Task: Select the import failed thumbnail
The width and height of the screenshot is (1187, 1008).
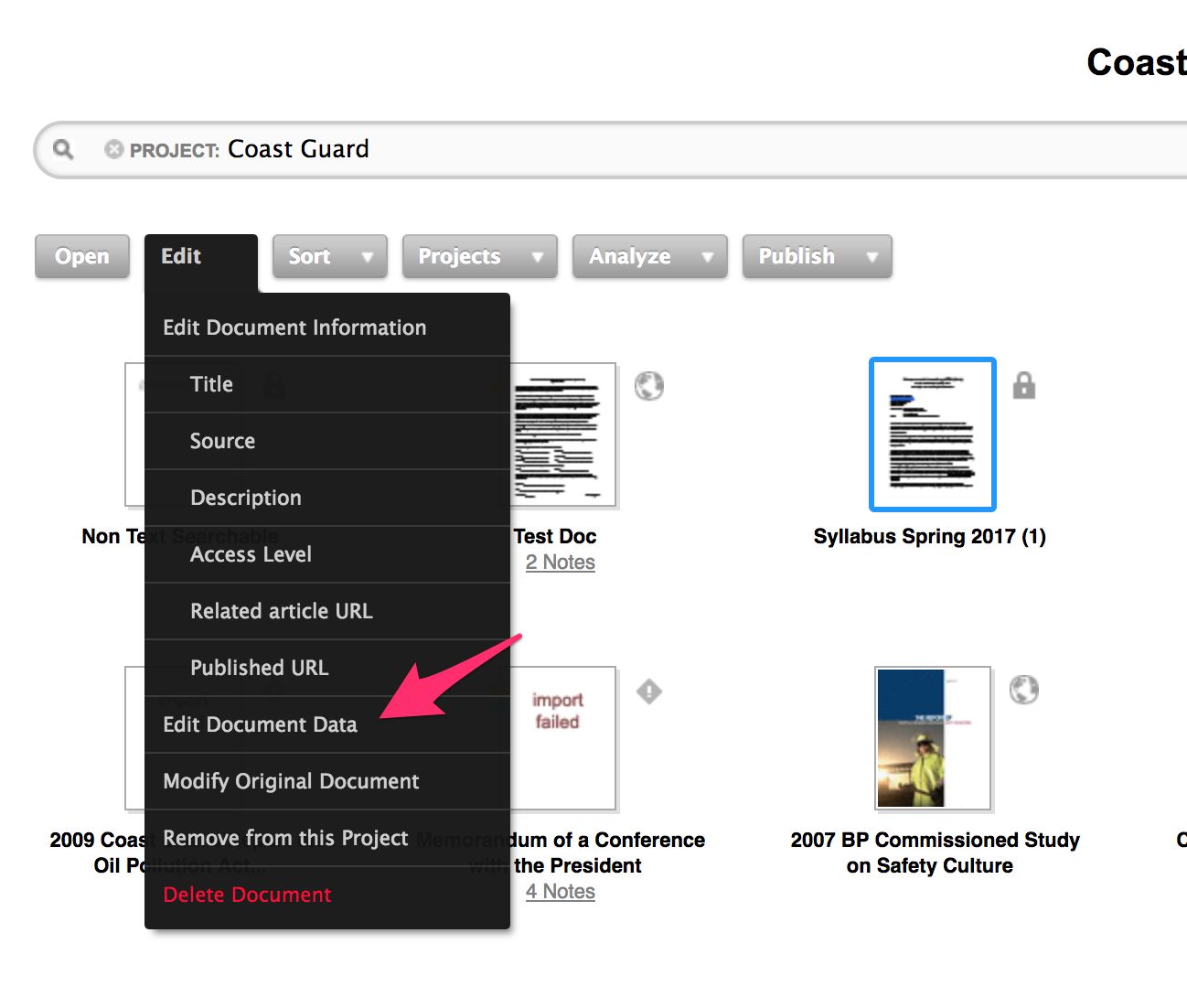Action: (562, 738)
